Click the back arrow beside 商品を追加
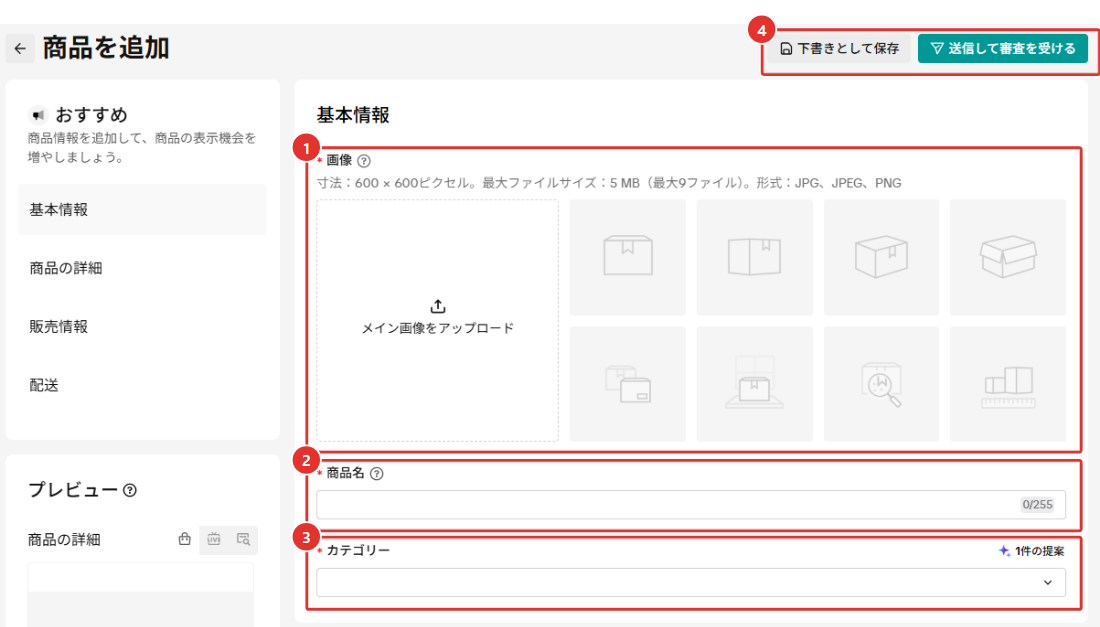This screenshot has width=1100, height=627. pos(20,48)
